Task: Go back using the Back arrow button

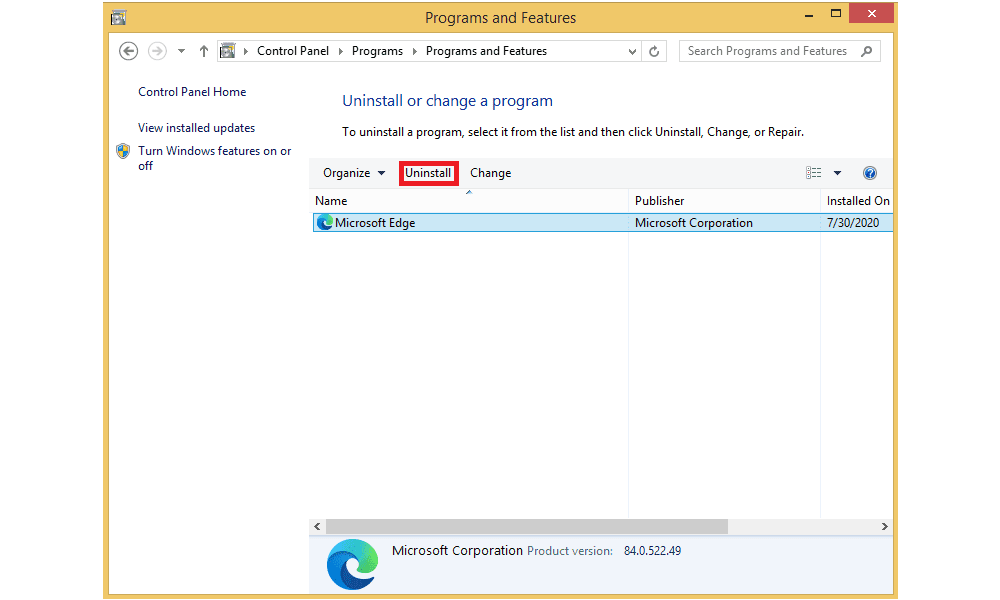Action: pyautogui.click(x=128, y=51)
